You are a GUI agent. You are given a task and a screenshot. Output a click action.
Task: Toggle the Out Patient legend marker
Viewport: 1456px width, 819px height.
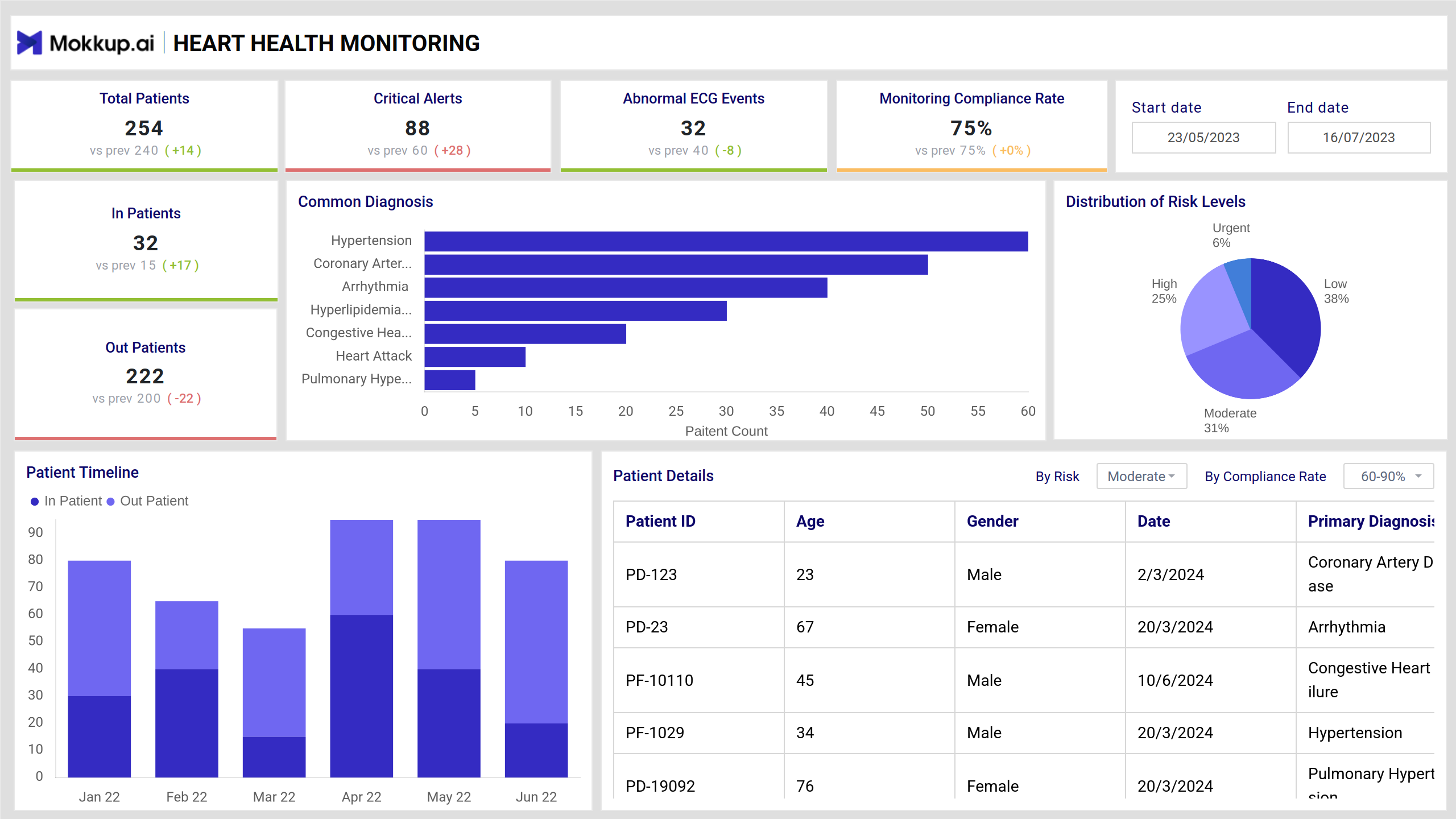coord(111,501)
